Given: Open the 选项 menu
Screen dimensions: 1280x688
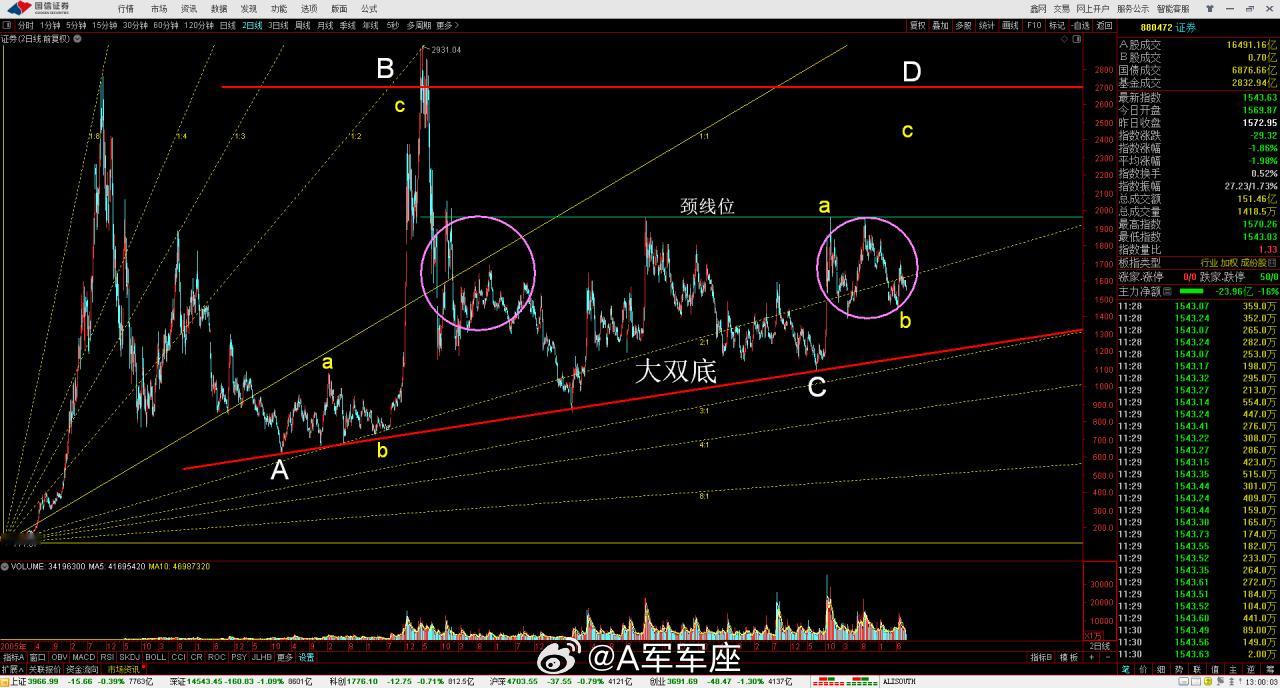Looking at the screenshot, I should click(x=309, y=8).
